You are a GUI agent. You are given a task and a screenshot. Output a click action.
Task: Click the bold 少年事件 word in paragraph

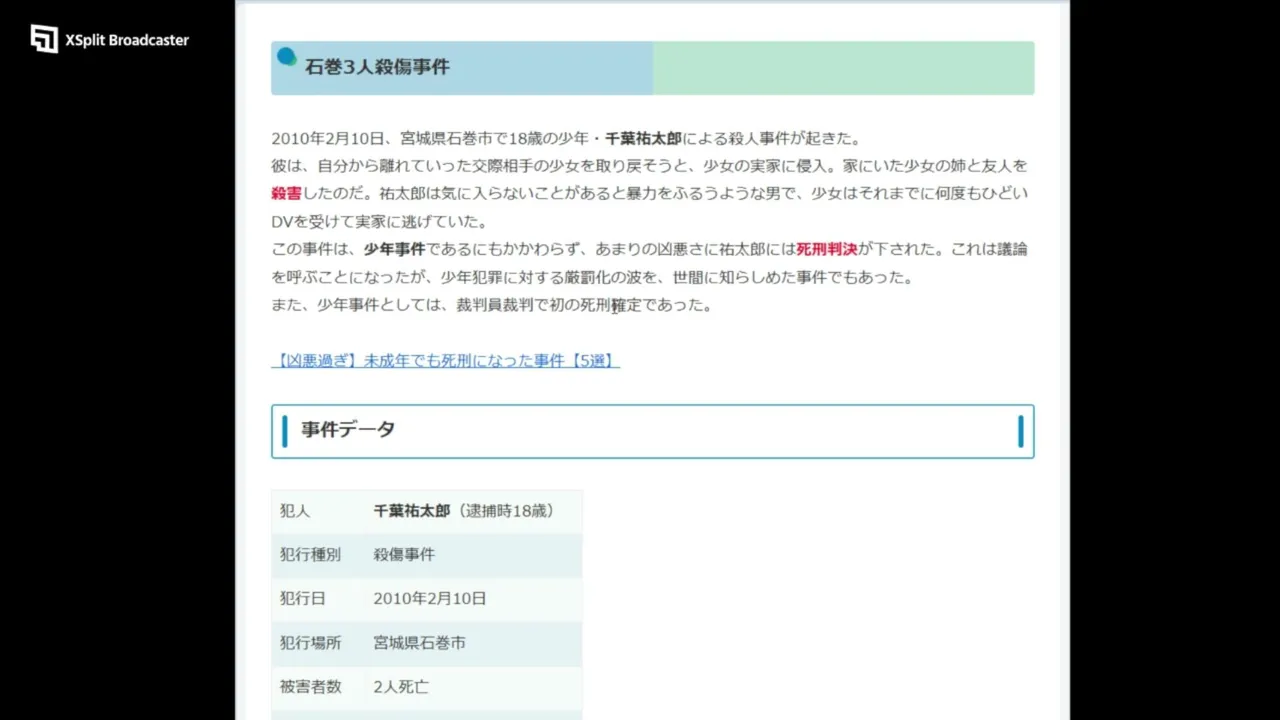394,249
